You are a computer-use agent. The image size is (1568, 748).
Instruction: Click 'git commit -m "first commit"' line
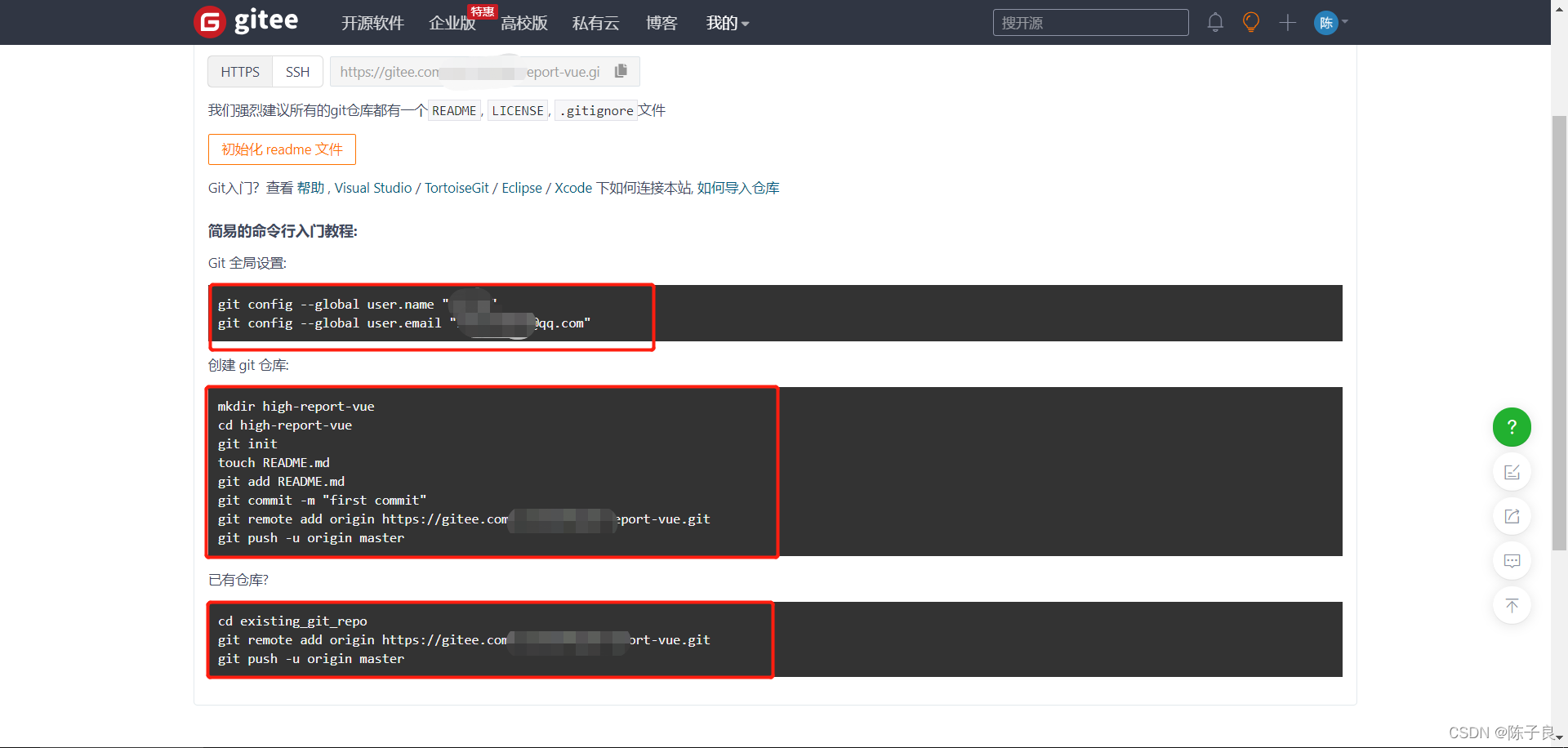(x=322, y=500)
